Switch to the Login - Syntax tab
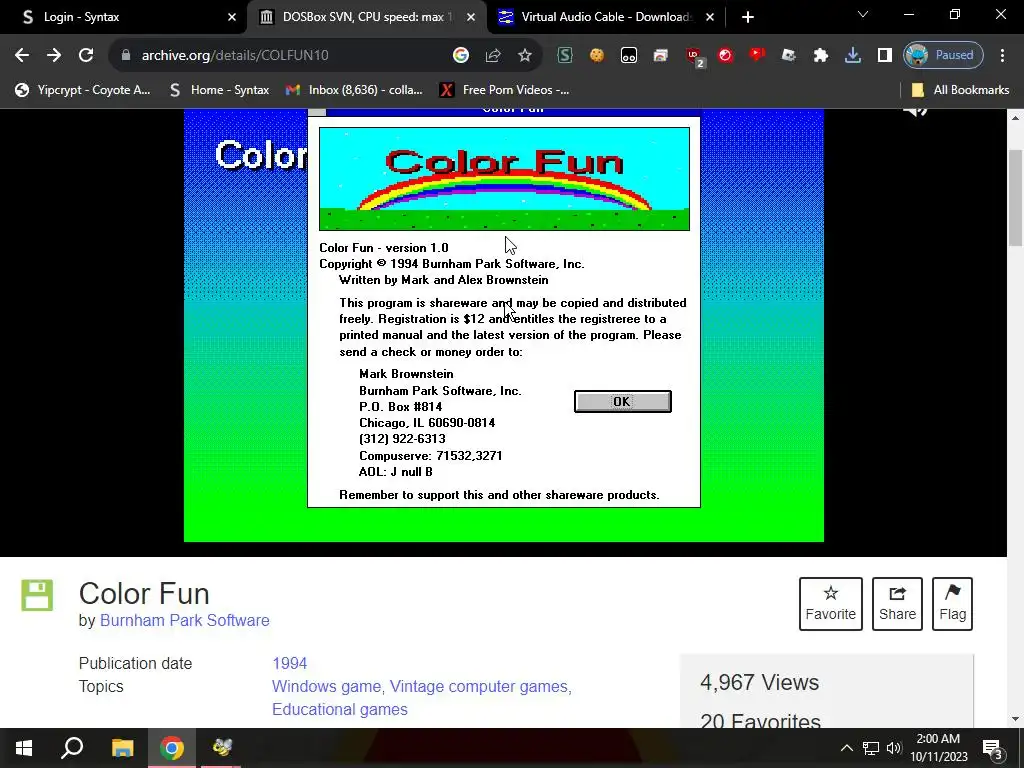The height and width of the screenshot is (768, 1024). pos(124,17)
